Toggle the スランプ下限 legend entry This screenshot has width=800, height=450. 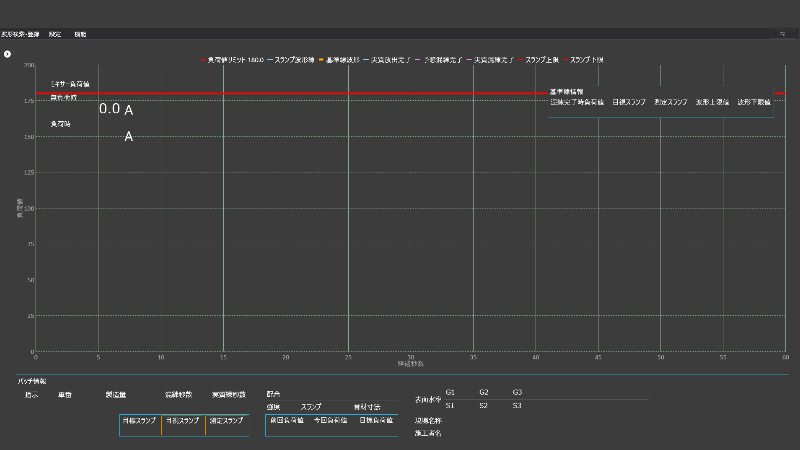(587, 60)
